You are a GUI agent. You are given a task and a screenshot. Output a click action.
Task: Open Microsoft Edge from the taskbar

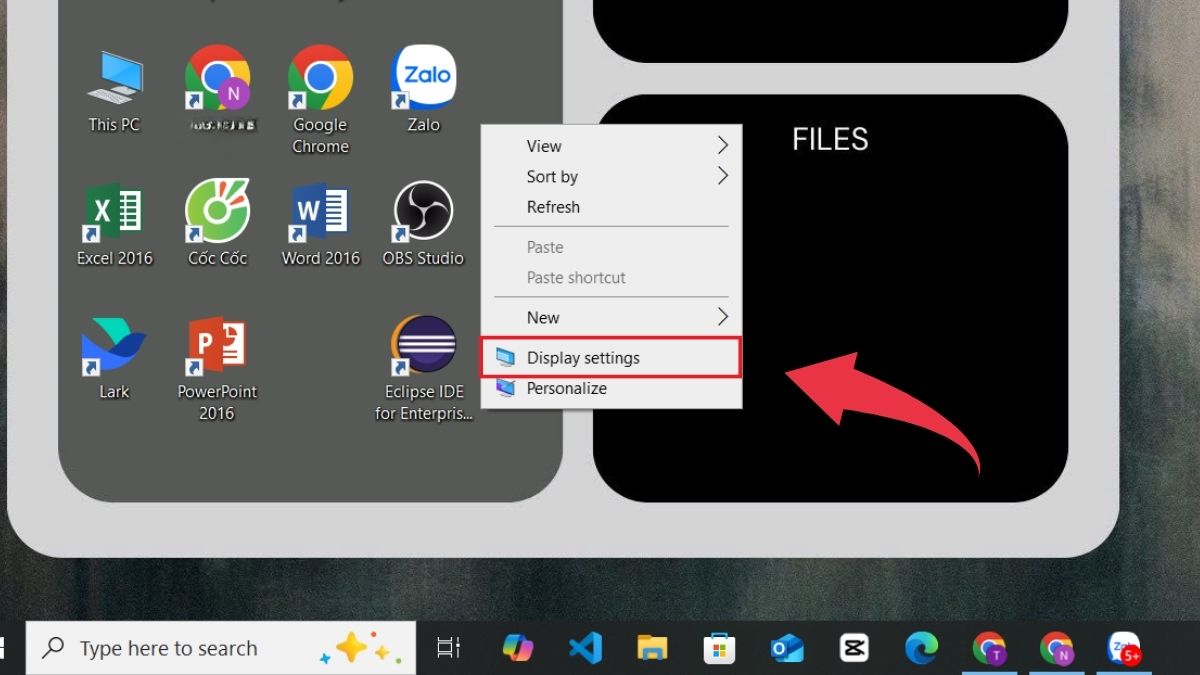(921, 648)
